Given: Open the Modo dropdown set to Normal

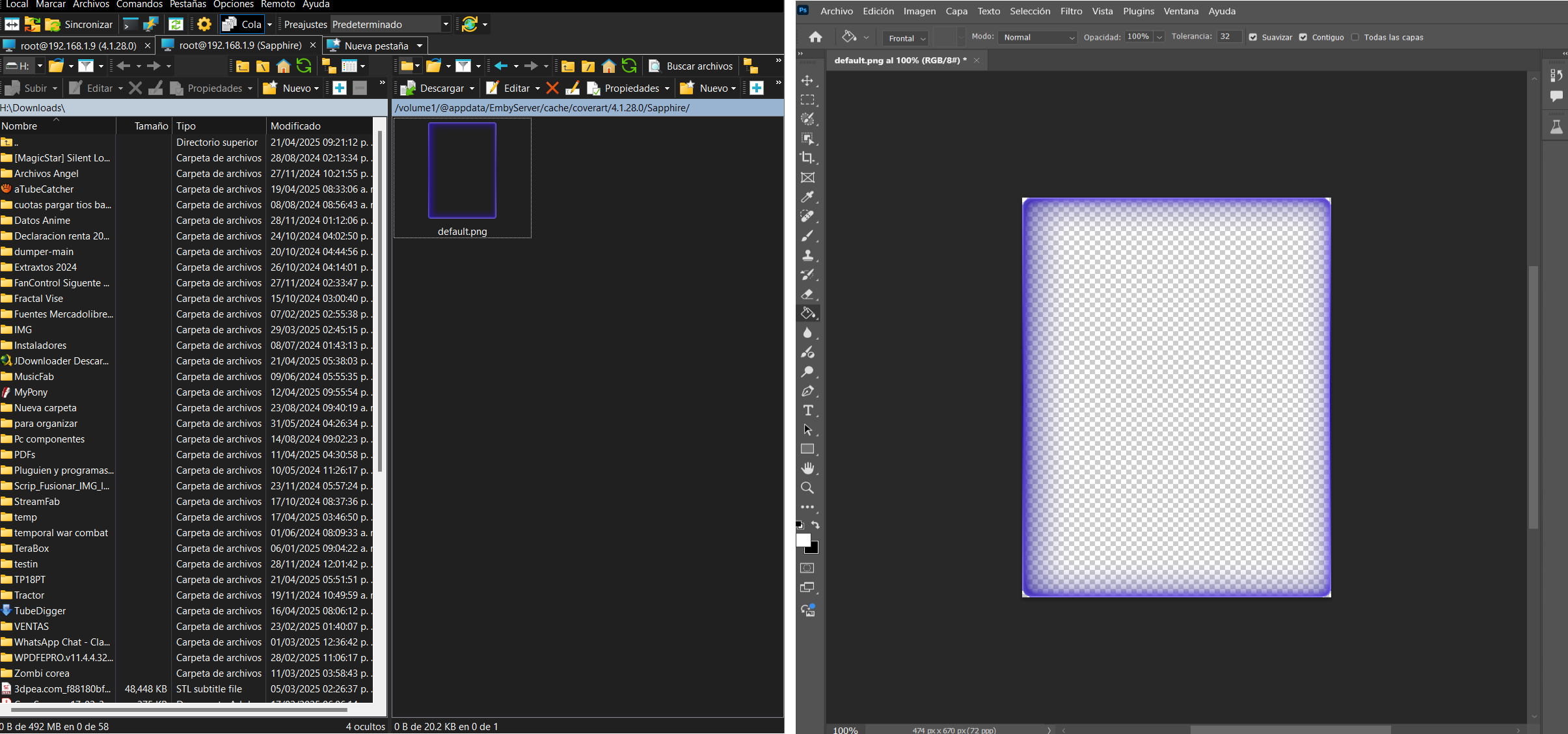Looking at the screenshot, I should [x=1037, y=37].
